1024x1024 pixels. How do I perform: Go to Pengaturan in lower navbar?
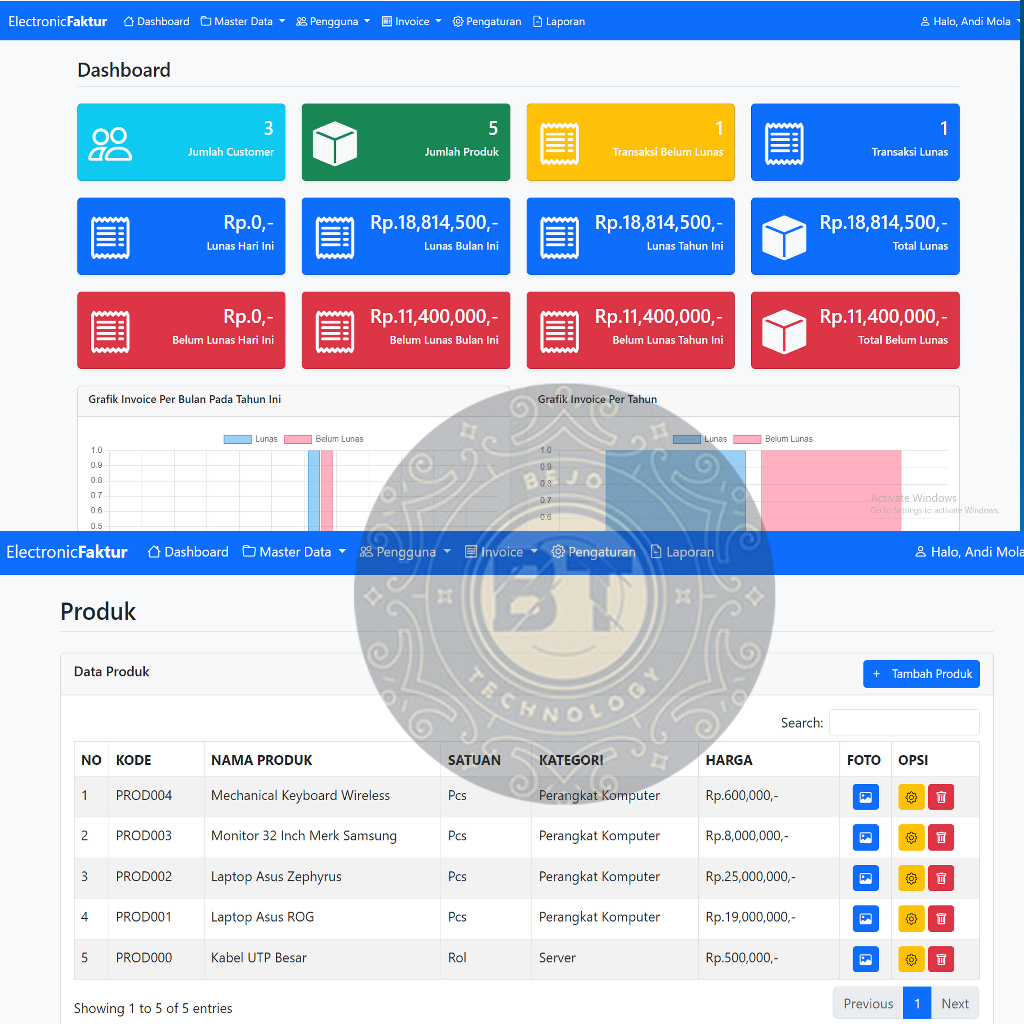point(593,552)
